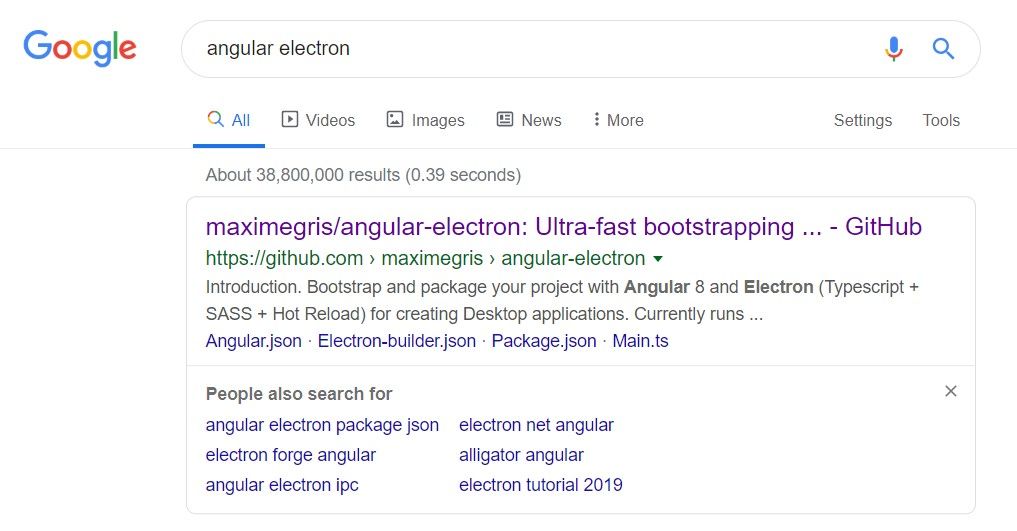Open the Package.json sitelink
The height and width of the screenshot is (531, 1017).
click(544, 341)
